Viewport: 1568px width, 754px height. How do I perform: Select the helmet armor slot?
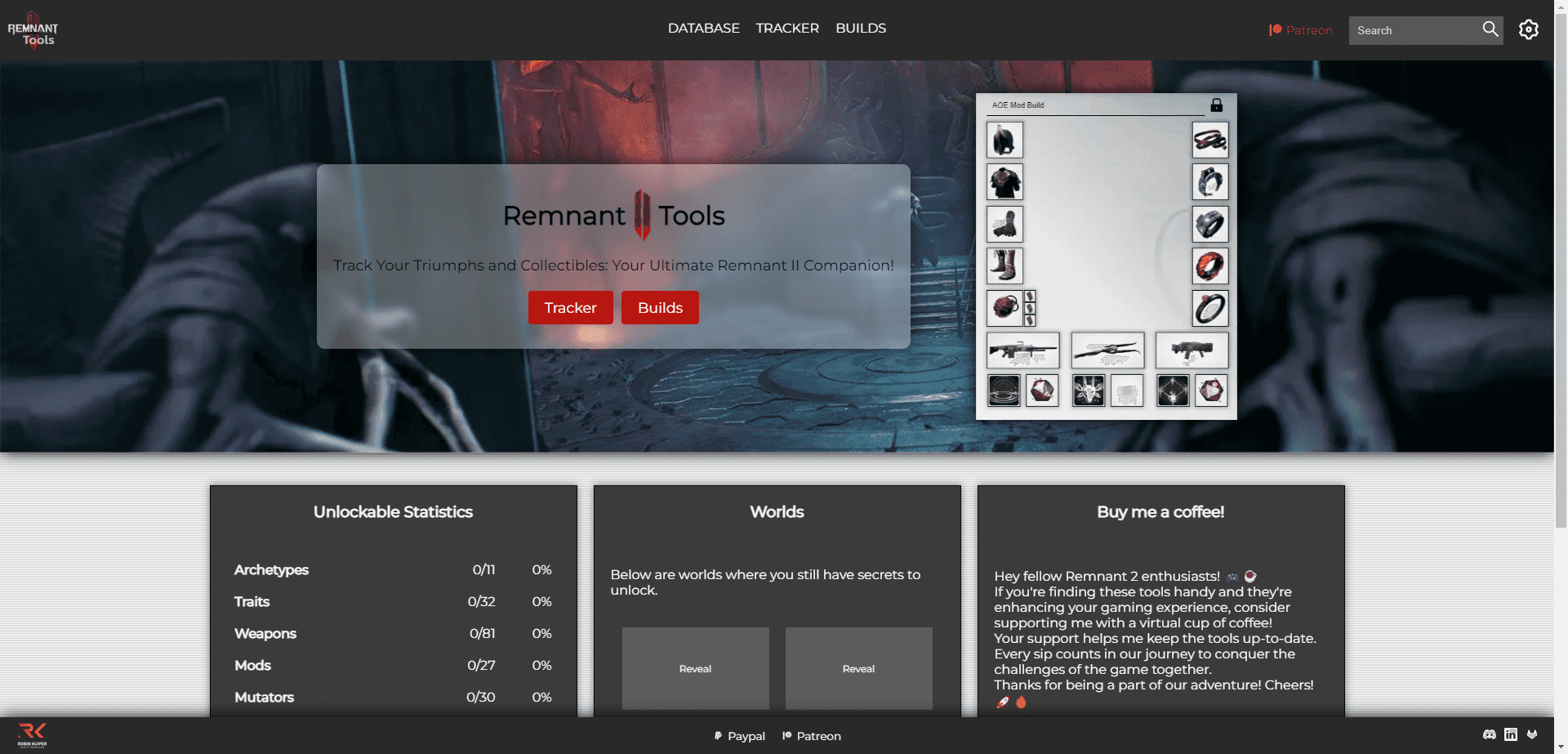tap(1004, 140)
